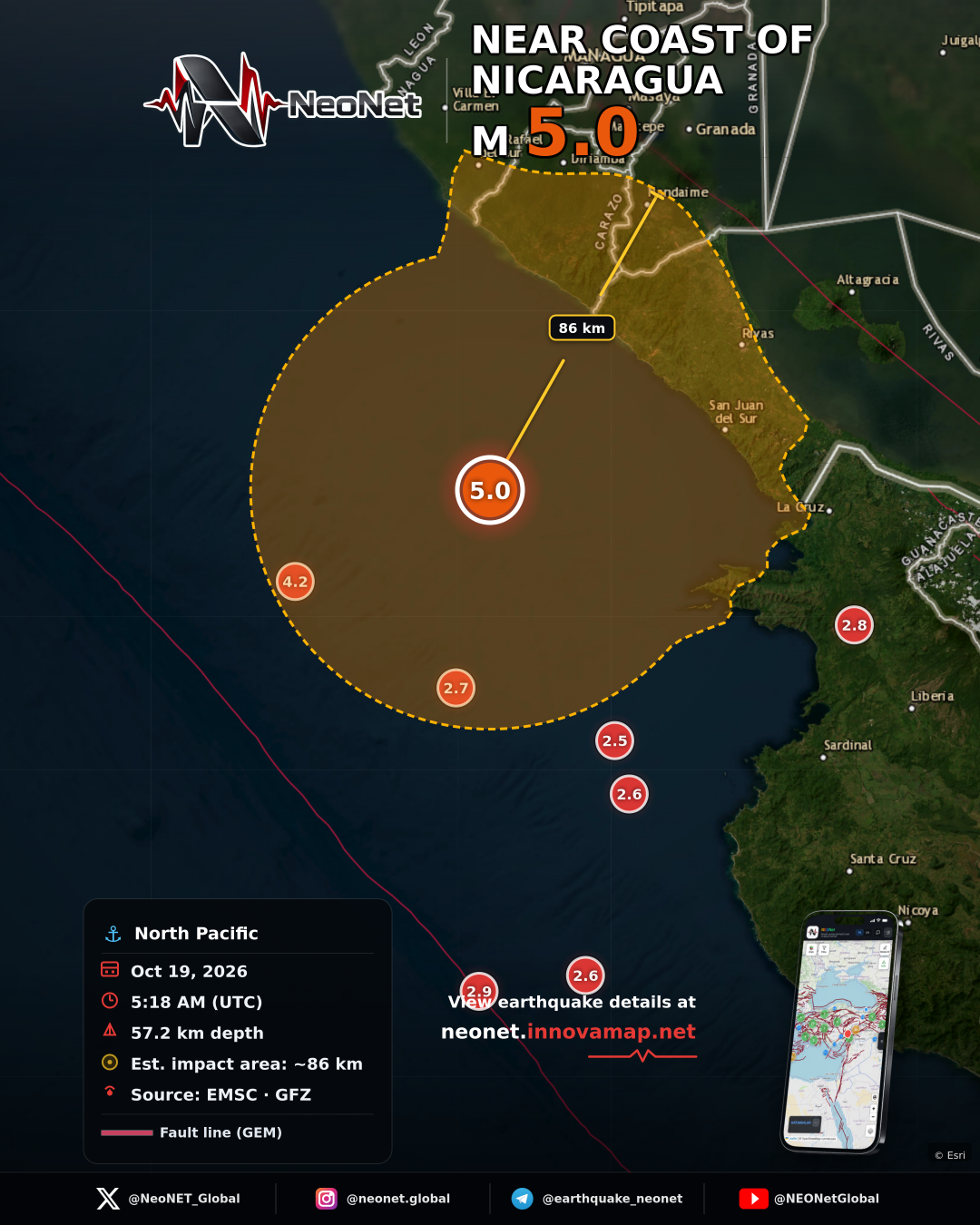The width and height of the screenshot is (980, 1225).
Task: Open the neonet.innovamap.net link
Action: pos(568,1032)
